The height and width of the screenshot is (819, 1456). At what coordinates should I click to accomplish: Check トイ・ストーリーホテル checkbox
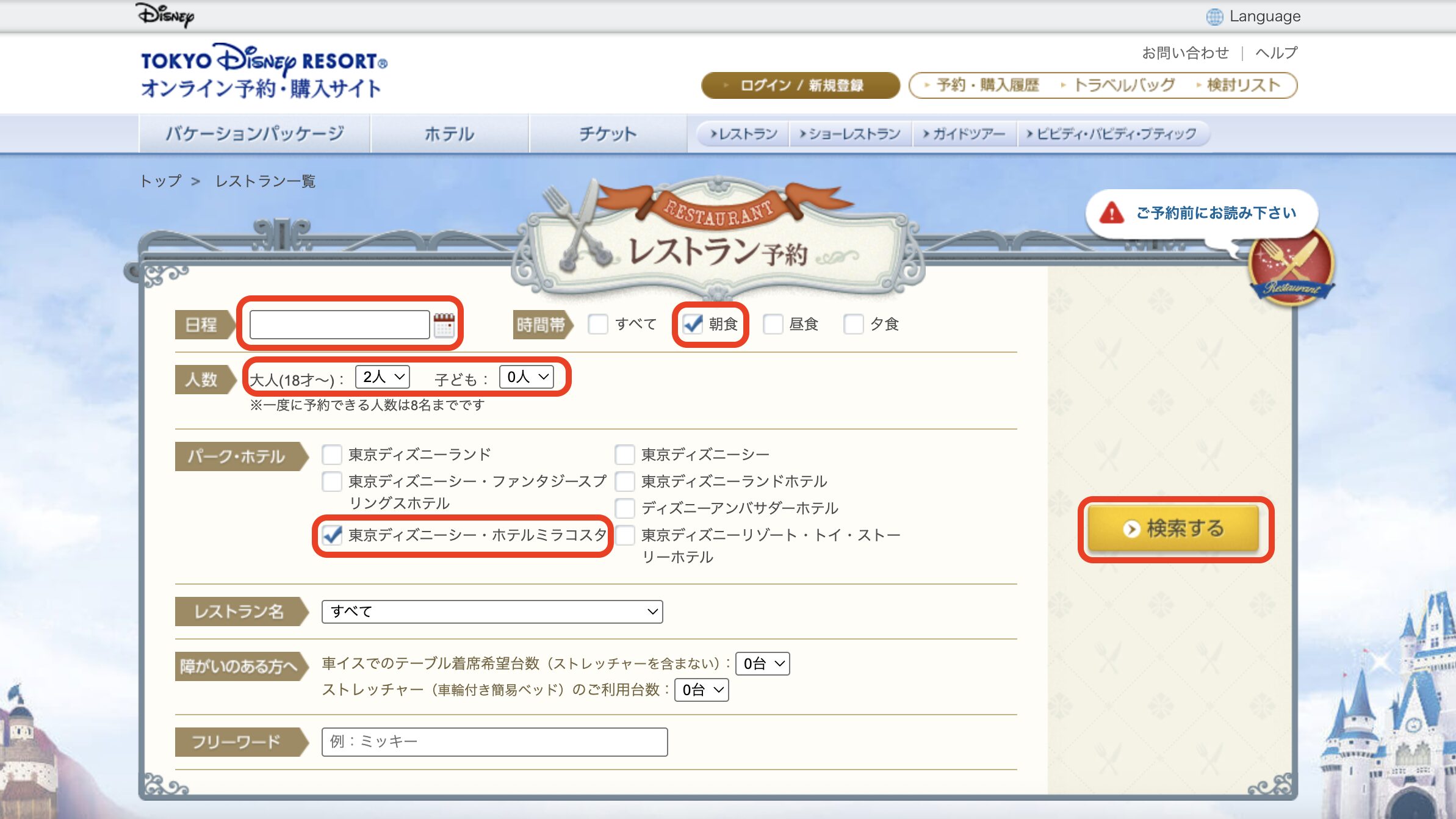point(625,535)
